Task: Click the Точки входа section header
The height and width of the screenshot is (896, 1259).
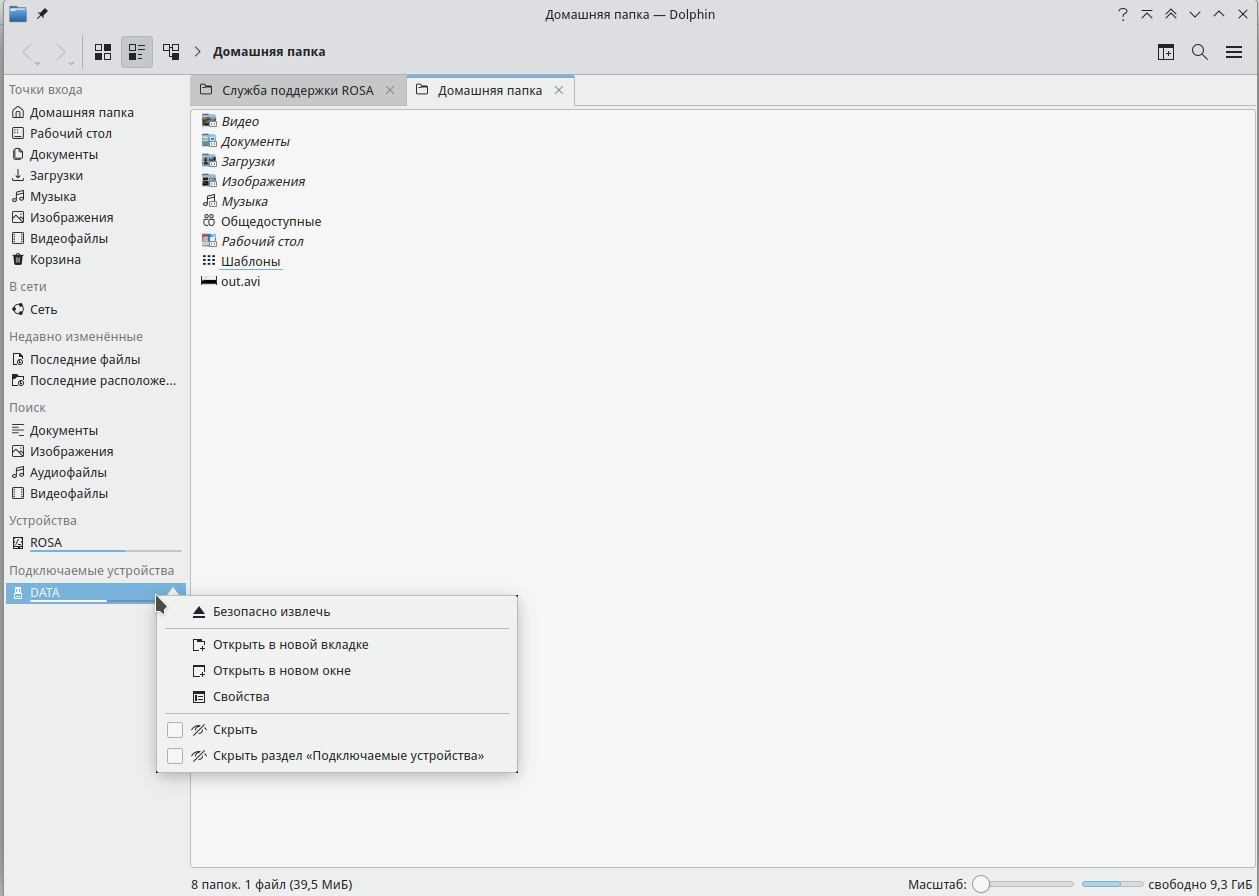Action: (46, 89)
